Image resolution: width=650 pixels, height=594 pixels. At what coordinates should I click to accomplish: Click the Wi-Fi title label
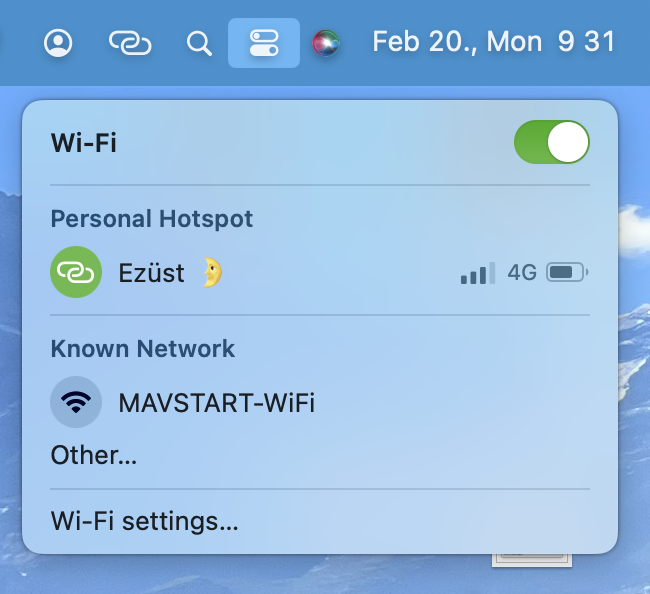coord(84,143)
